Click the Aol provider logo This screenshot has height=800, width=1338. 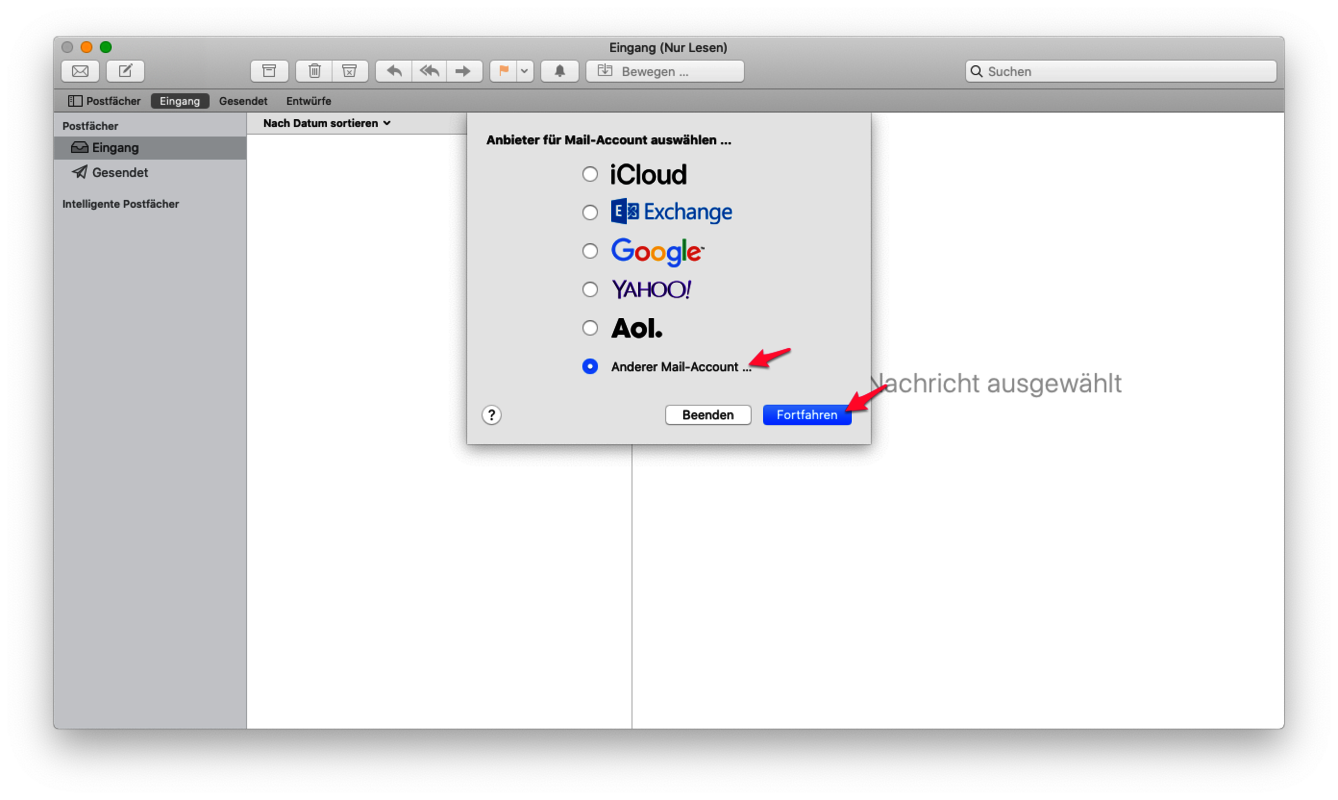click(x=636, y=328)
